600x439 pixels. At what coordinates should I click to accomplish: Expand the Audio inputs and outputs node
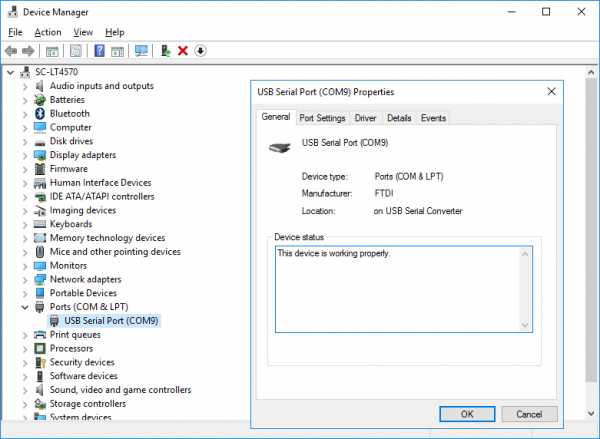click(25, 86)
